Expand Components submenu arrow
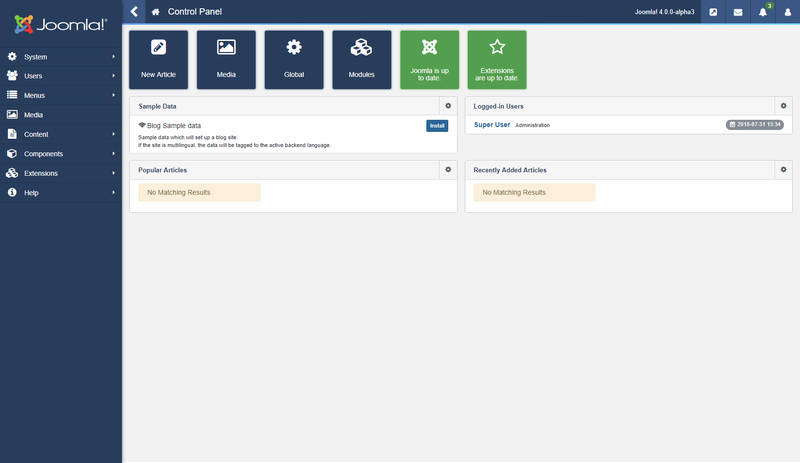The width and height of the screenshot is (800, 463). [113, 153]
